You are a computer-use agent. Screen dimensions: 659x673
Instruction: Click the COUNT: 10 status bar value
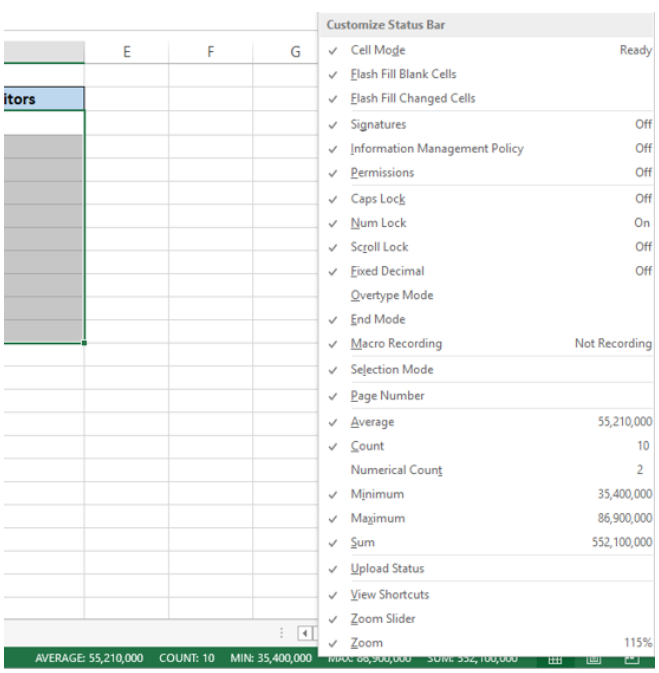187,658
